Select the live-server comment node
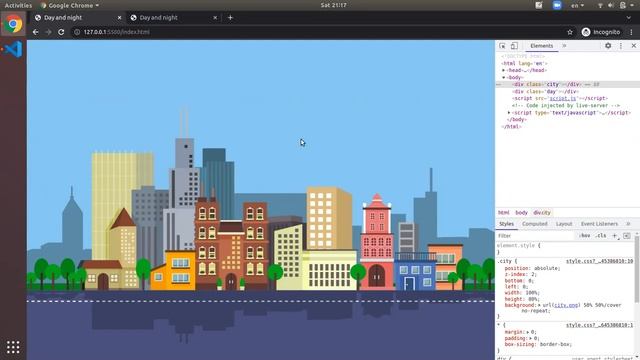The image size is (640, 360). point(566,105)
